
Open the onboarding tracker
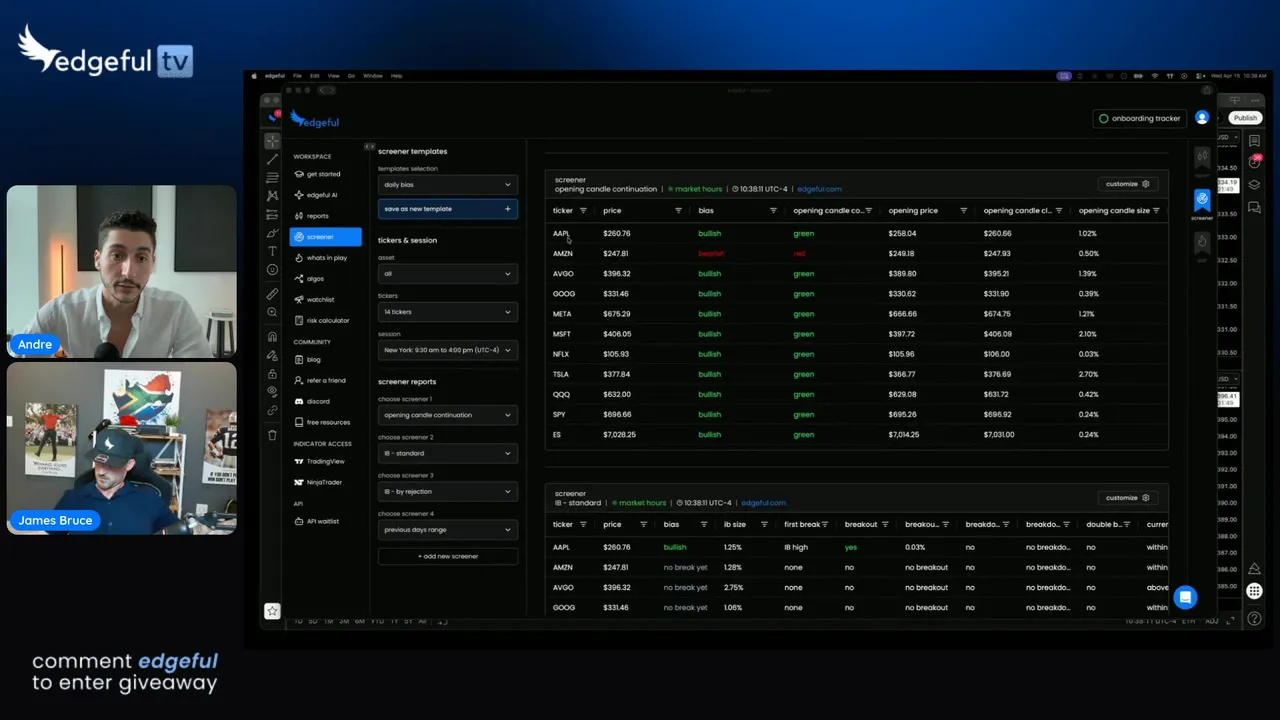pos(1139,118)
